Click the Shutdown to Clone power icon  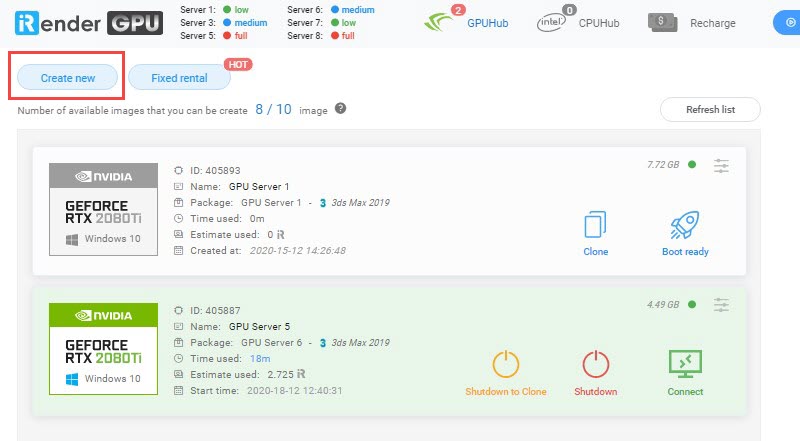pyautogui.click(x=506, y=363)
